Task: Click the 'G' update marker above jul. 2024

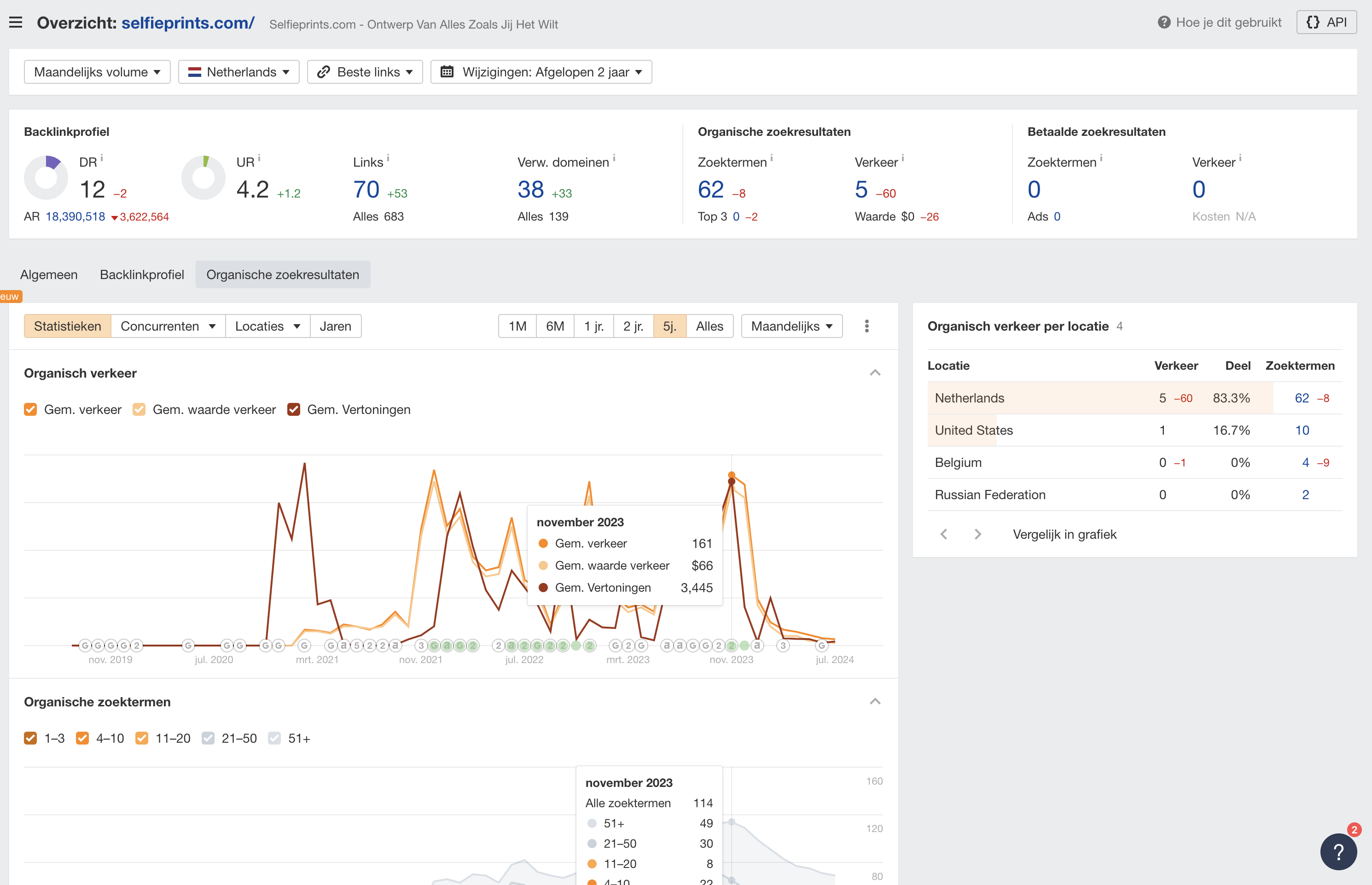Action: [x=822, y=646]
